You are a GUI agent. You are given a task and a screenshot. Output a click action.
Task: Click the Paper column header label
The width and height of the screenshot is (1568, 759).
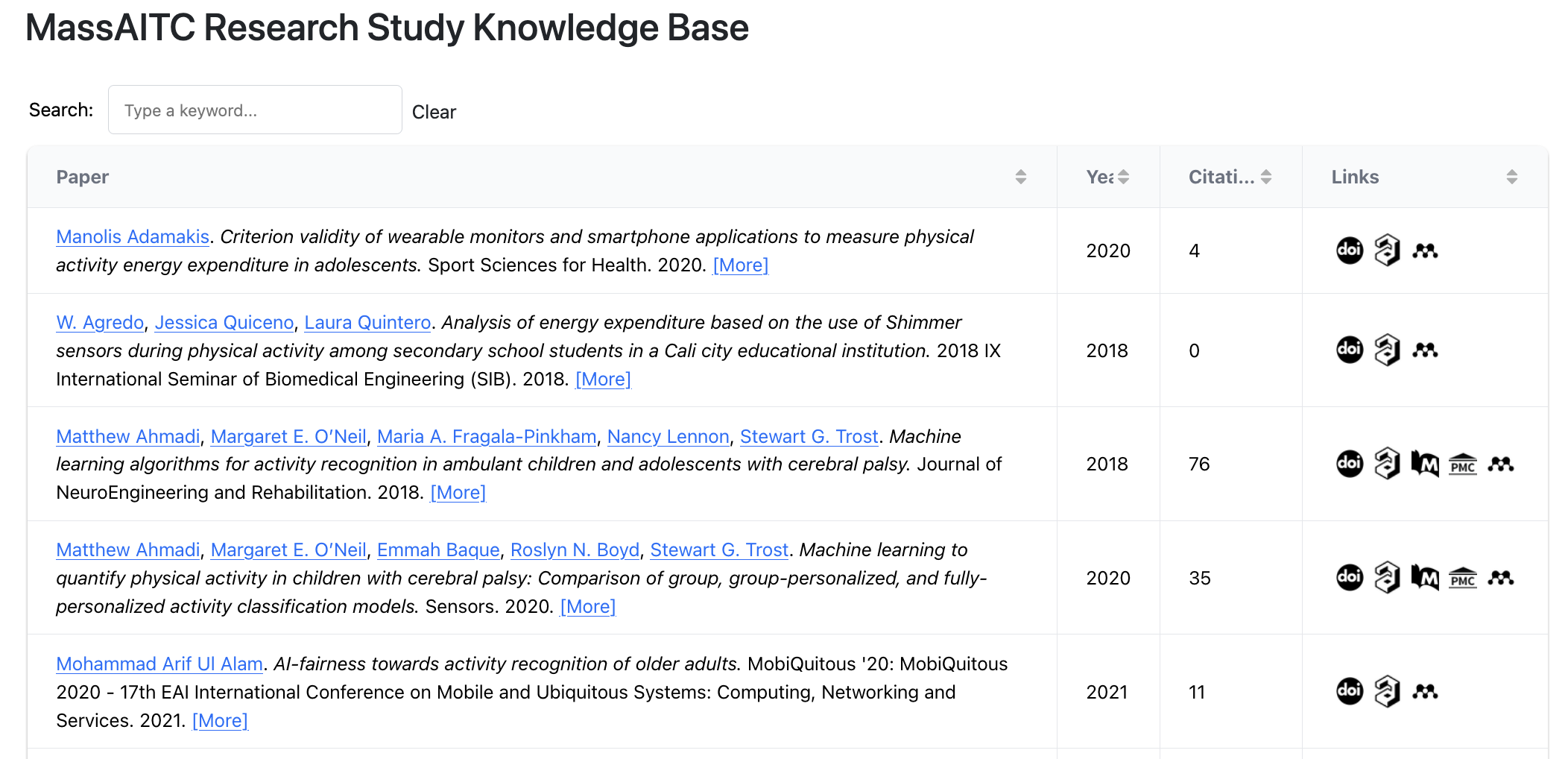point(83,177)
